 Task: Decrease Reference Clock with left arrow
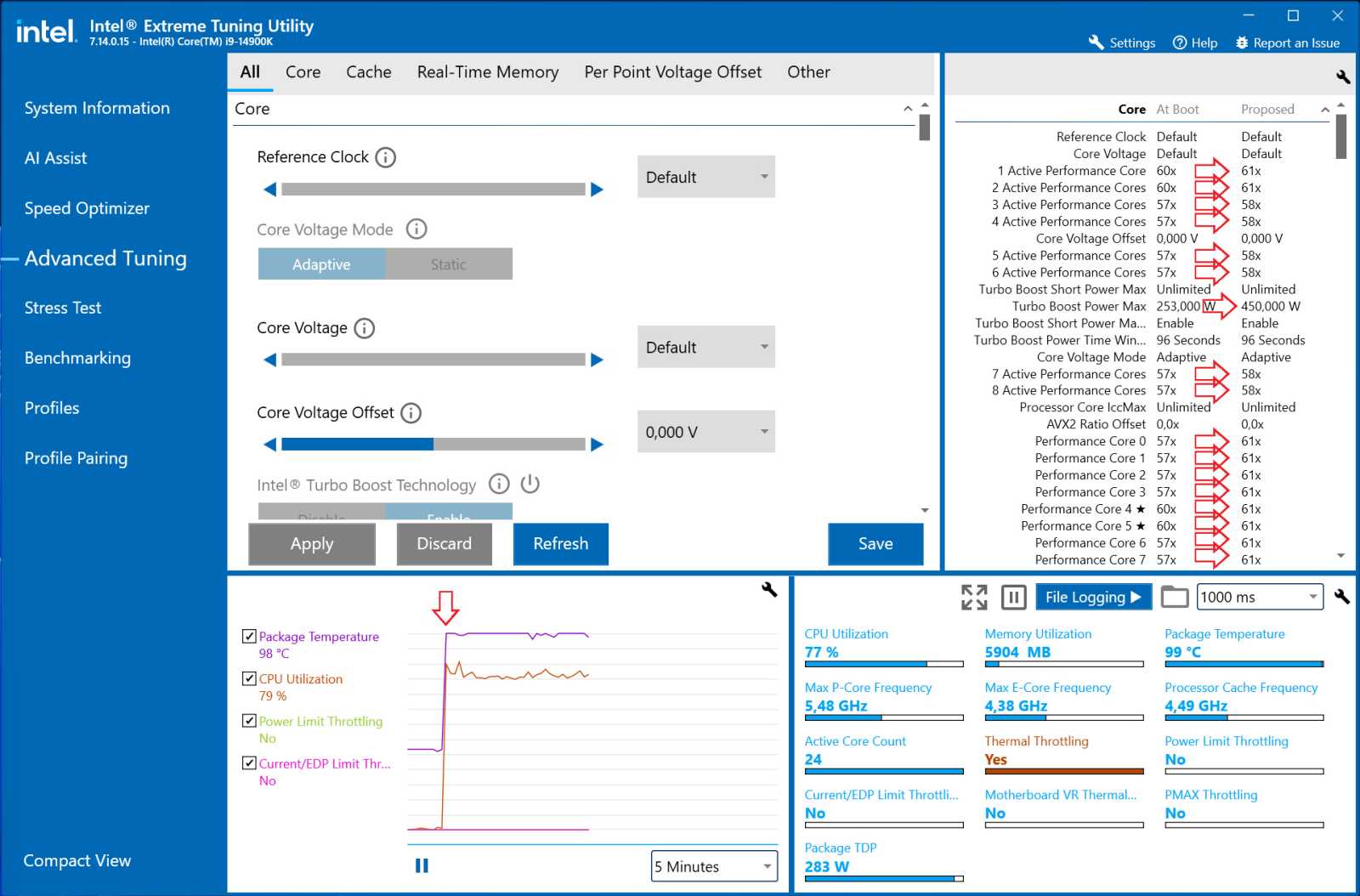[x=270, y=190]
